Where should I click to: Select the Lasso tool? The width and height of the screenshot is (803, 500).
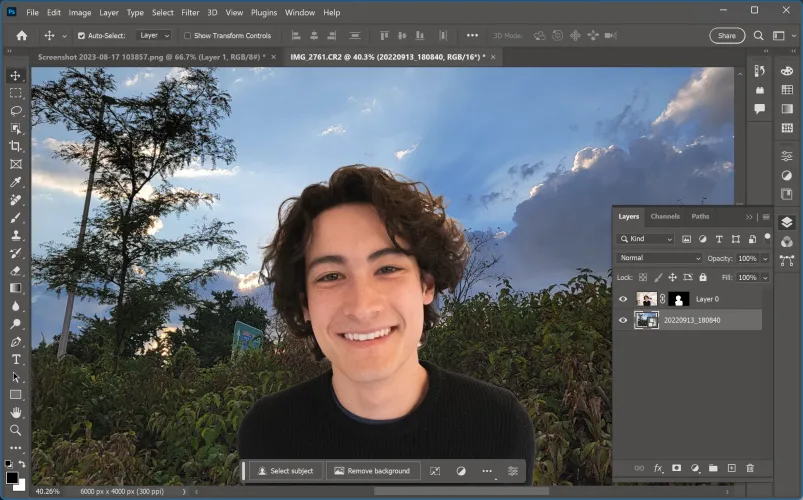16,110
